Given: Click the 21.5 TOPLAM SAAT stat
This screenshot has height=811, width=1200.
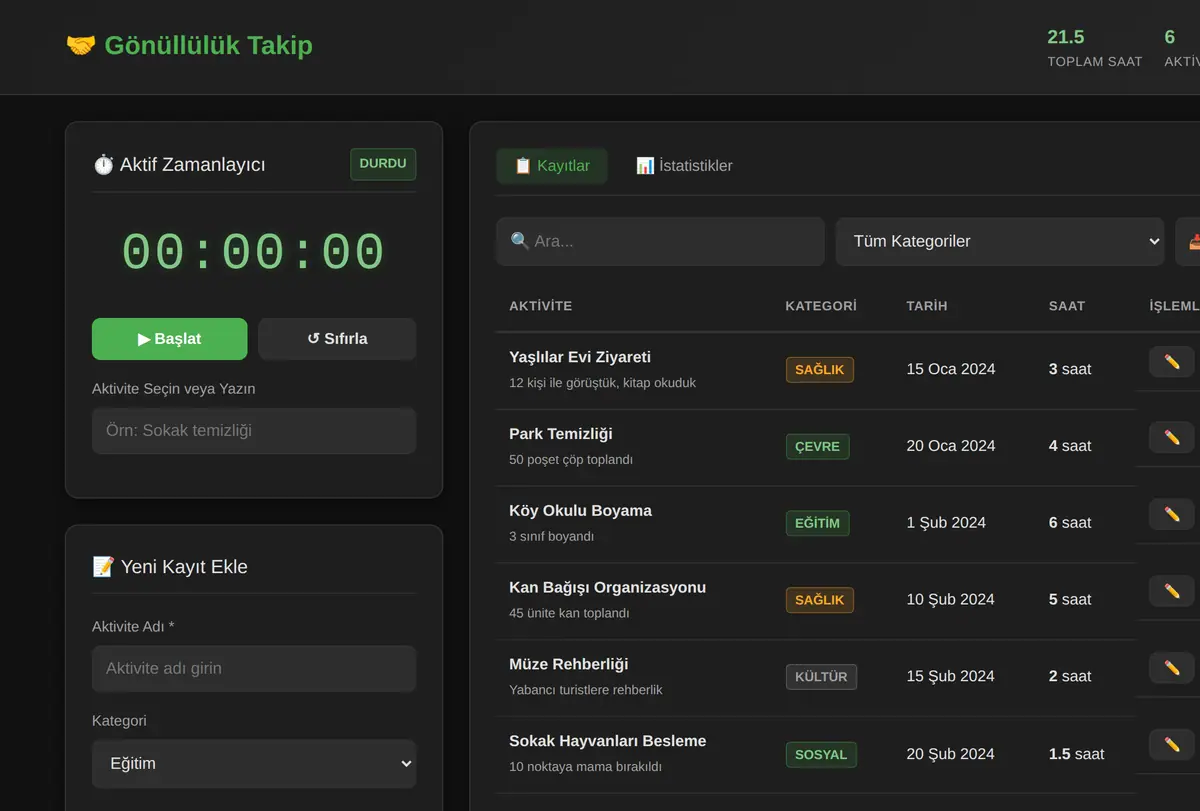Looking at the screenshot, I should [x=1095, y=48].
